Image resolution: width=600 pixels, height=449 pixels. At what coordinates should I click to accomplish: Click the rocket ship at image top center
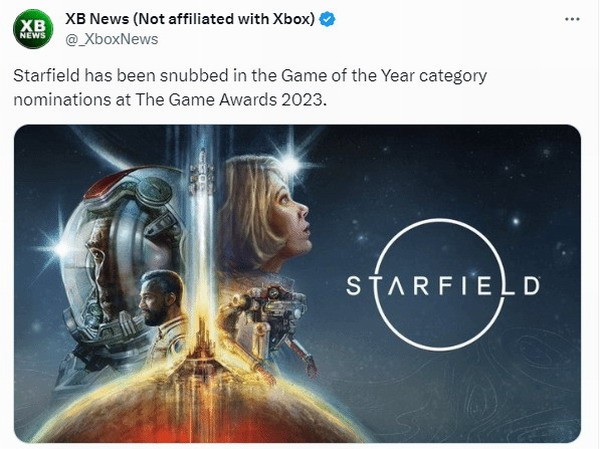[x=202, y=166]
